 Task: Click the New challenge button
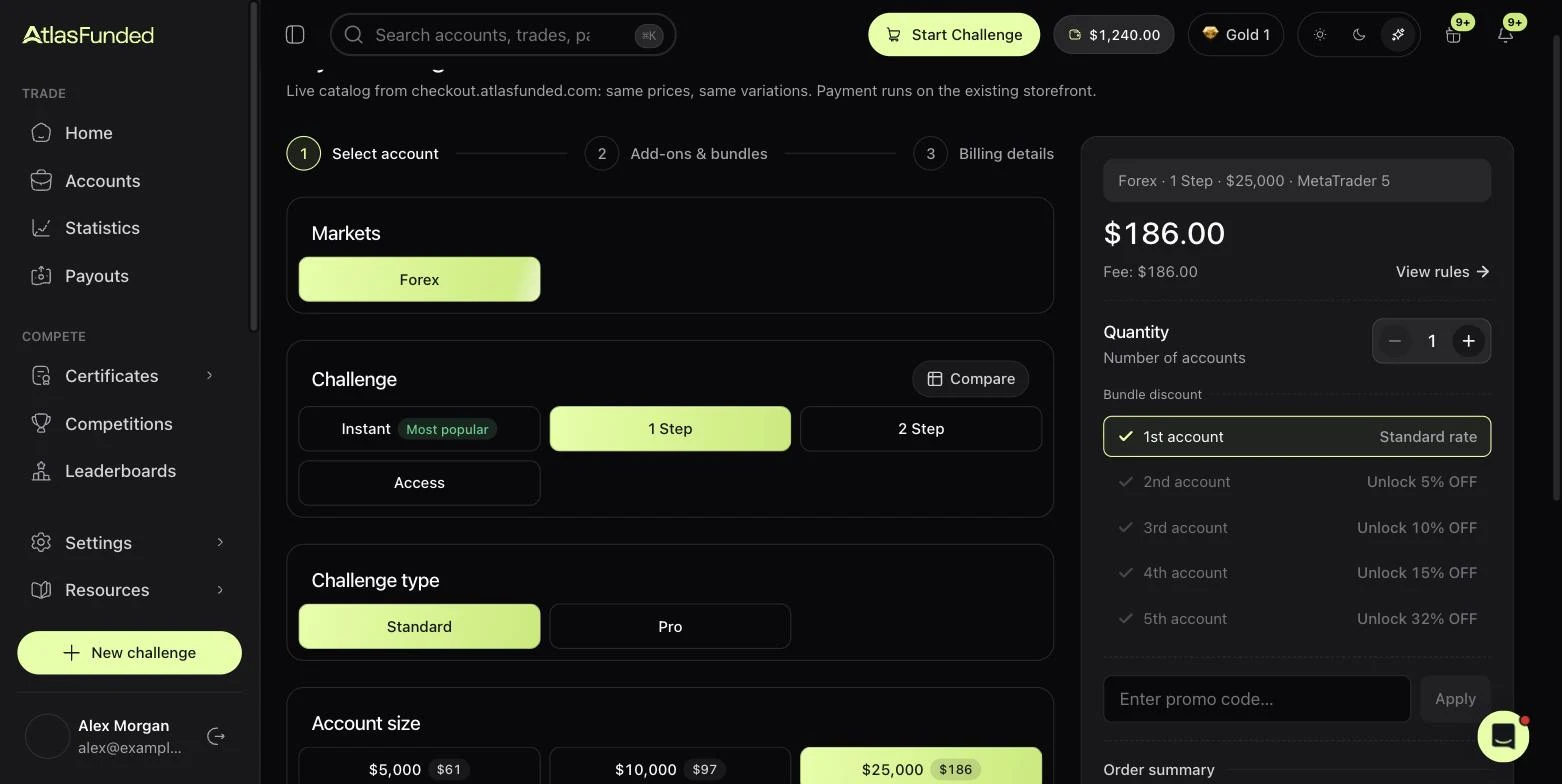(x=129, y=653)
